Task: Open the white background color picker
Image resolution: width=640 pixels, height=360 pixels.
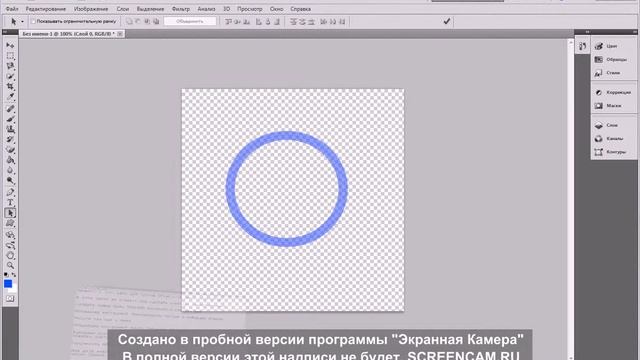Action: [x=14, y=289]
